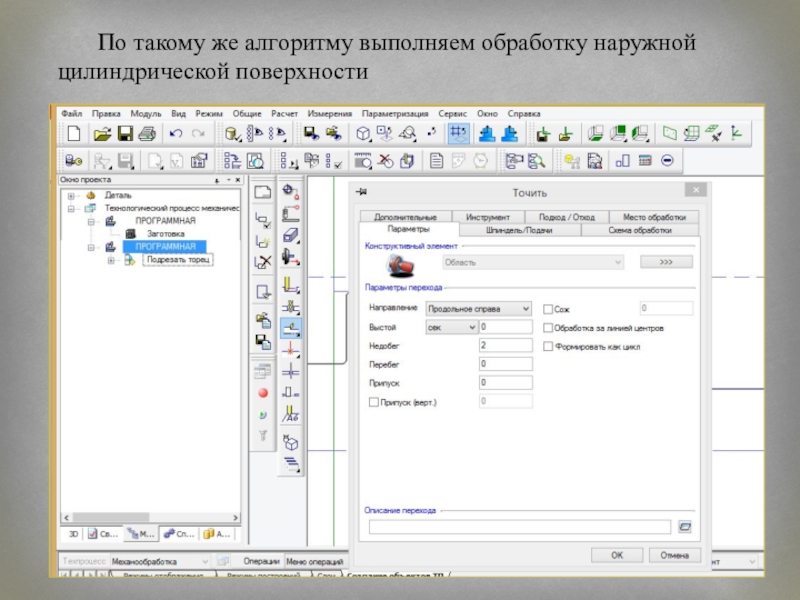Tick the Формировать как цикл checkbox
Image resolution: width=800 pixels, height=600 pixels.
[x=548, y=347]
